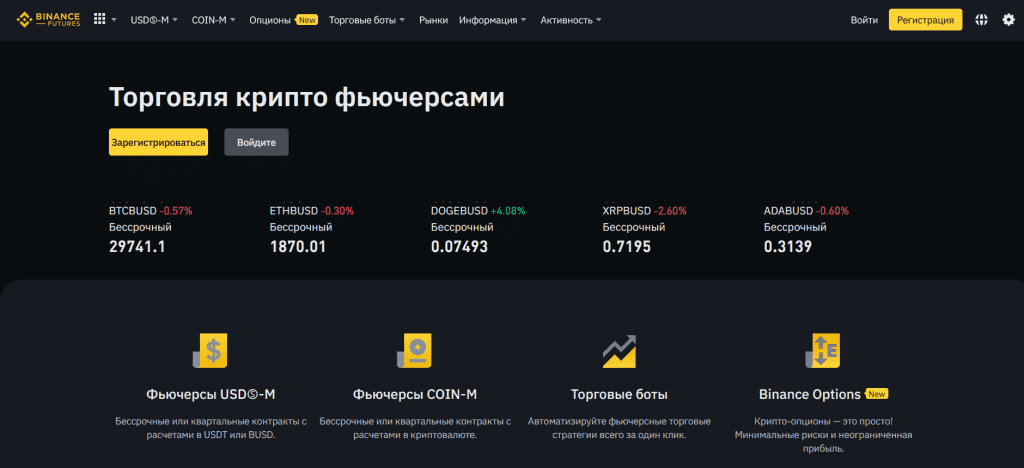Expand the Активность dropdown
Image resolution: width=1024 pixels, height=468 pixels.
click(x=571, y=20)
